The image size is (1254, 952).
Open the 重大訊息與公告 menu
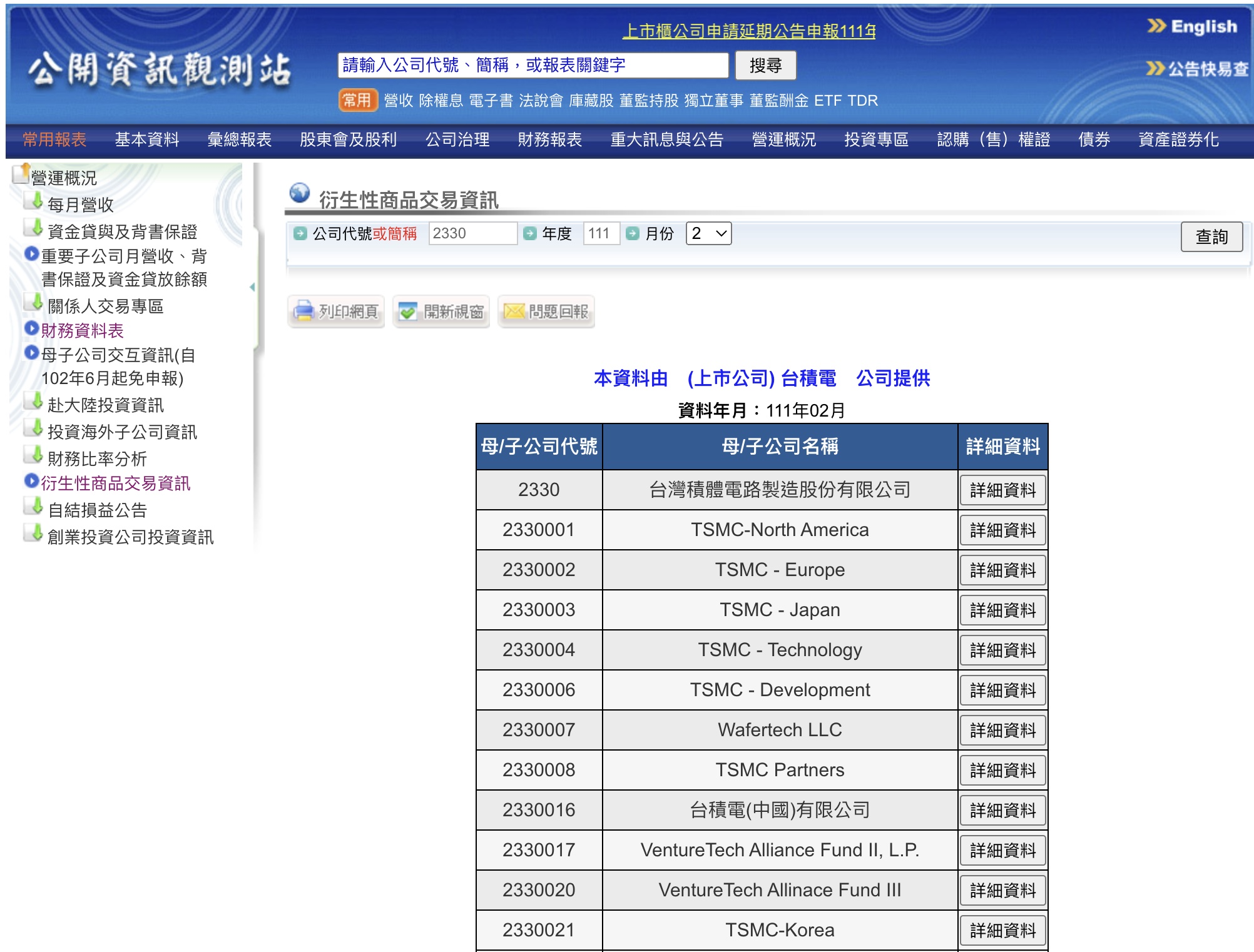point(667,139)
